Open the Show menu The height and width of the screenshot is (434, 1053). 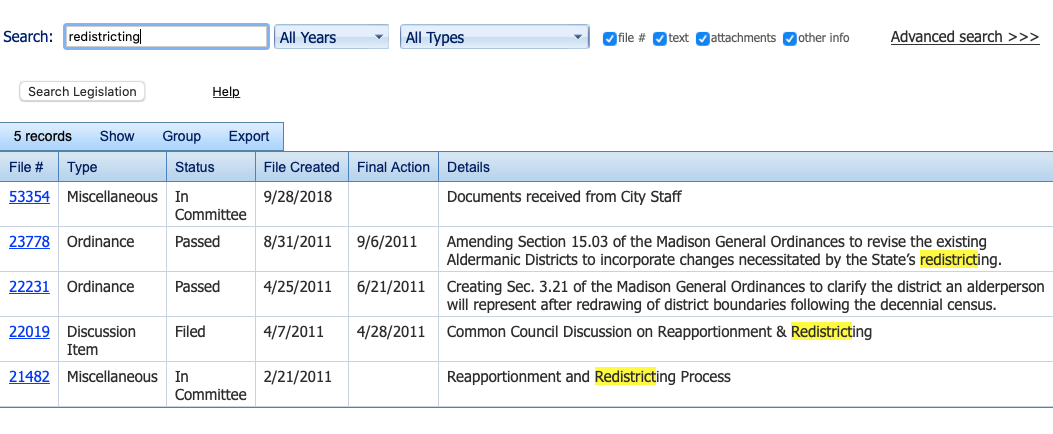click(117, 136)
